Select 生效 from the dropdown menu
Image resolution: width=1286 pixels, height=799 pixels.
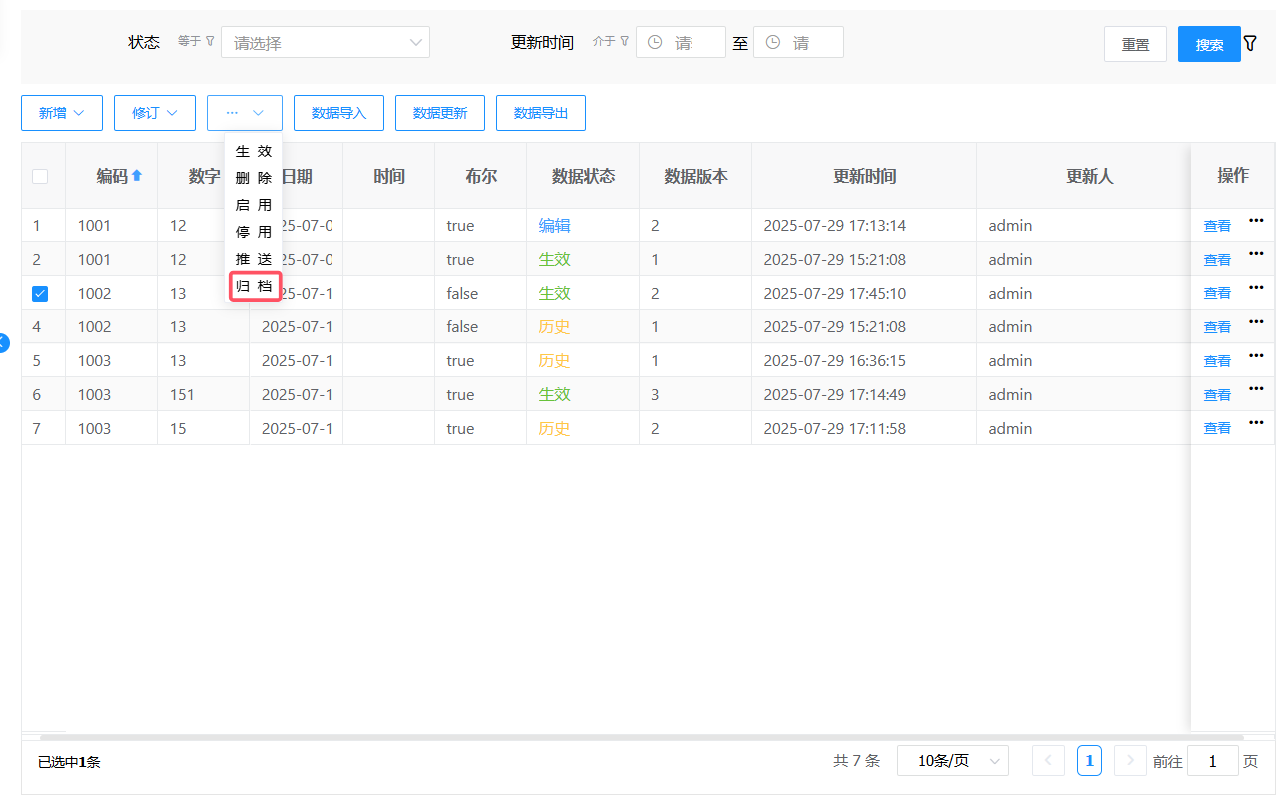pyautogui.click(x=254, y=152)
